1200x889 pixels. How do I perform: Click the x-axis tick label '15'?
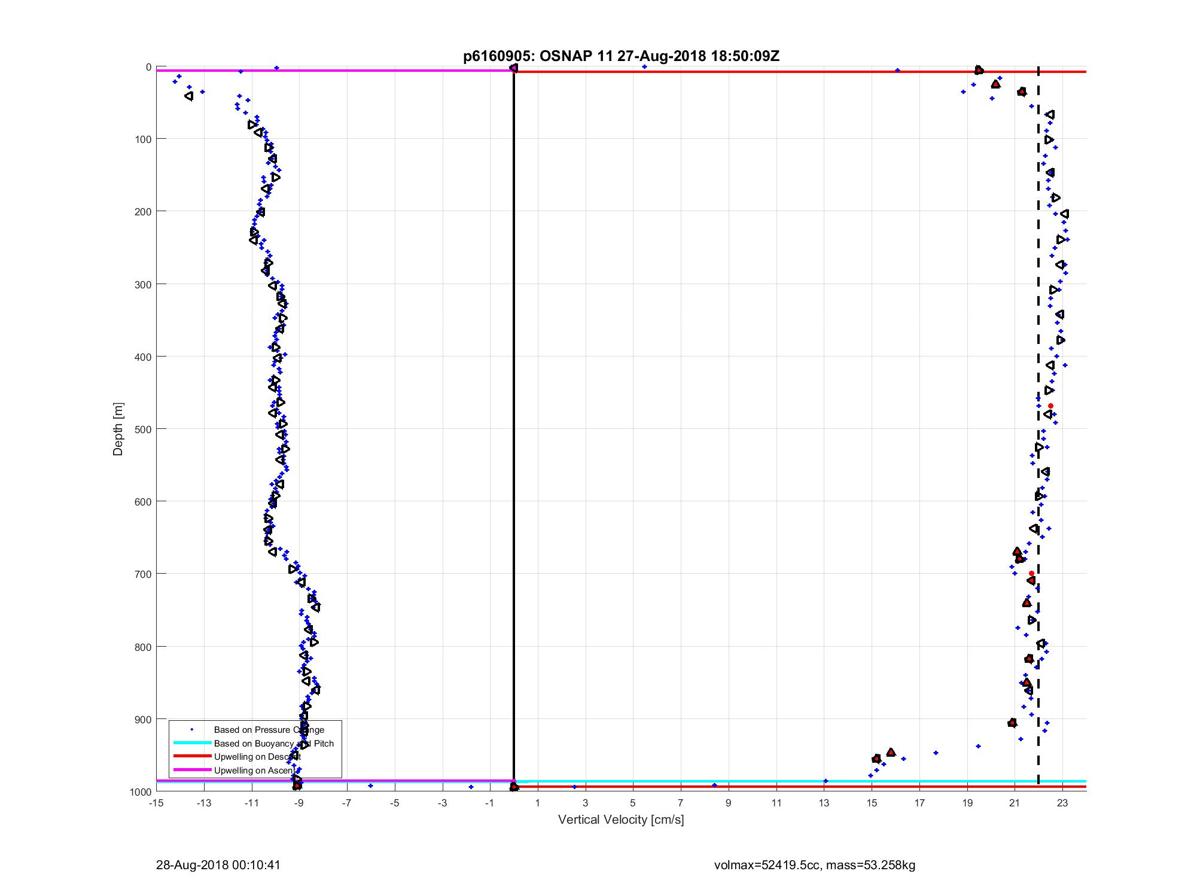tap(871, 803)
